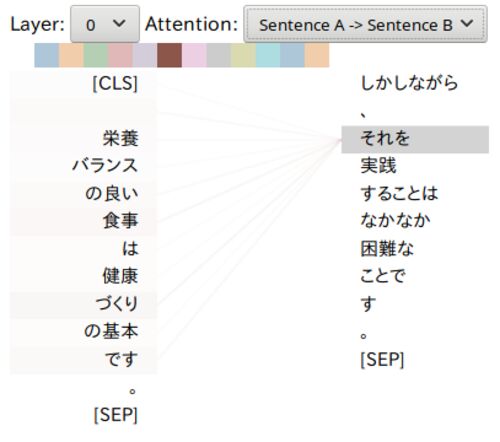The image size is (500, 442).
Task: Select the しかしながら token
Action: coord(409,83)
